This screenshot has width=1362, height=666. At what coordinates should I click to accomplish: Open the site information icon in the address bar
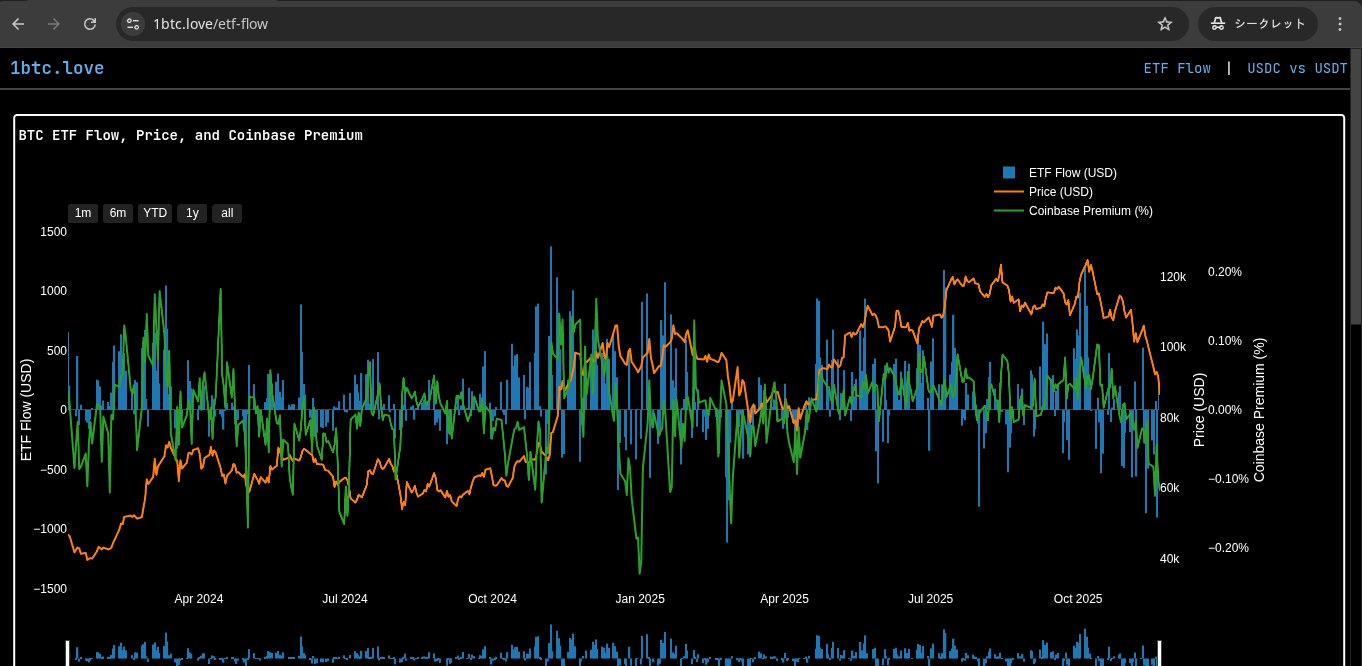133,24
